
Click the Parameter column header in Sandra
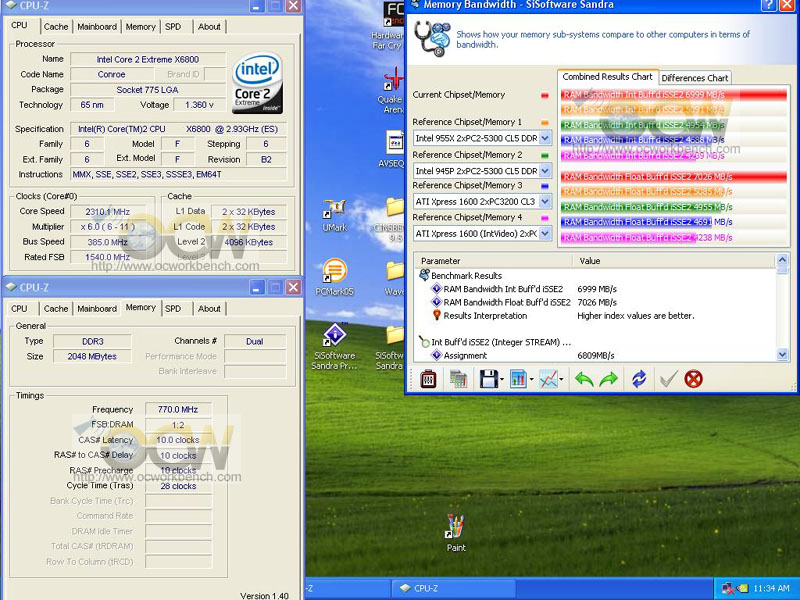pos(493,261)
